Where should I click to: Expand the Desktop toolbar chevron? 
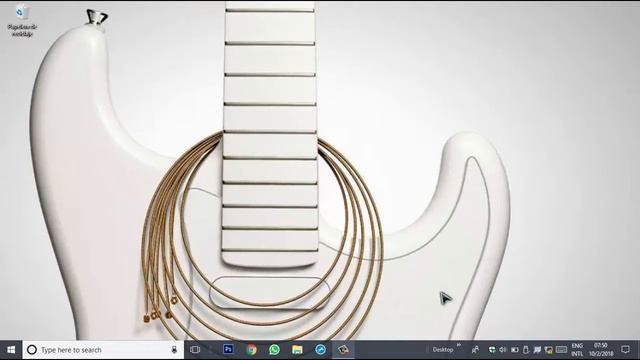pos(459,345)
